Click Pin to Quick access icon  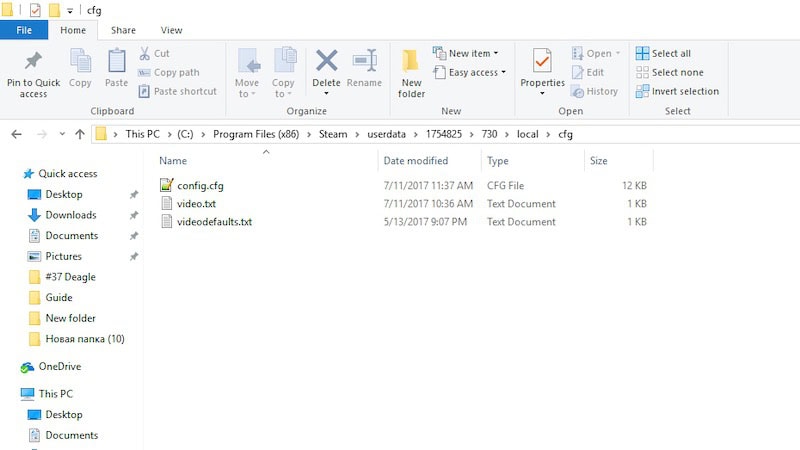pos(33,61)
